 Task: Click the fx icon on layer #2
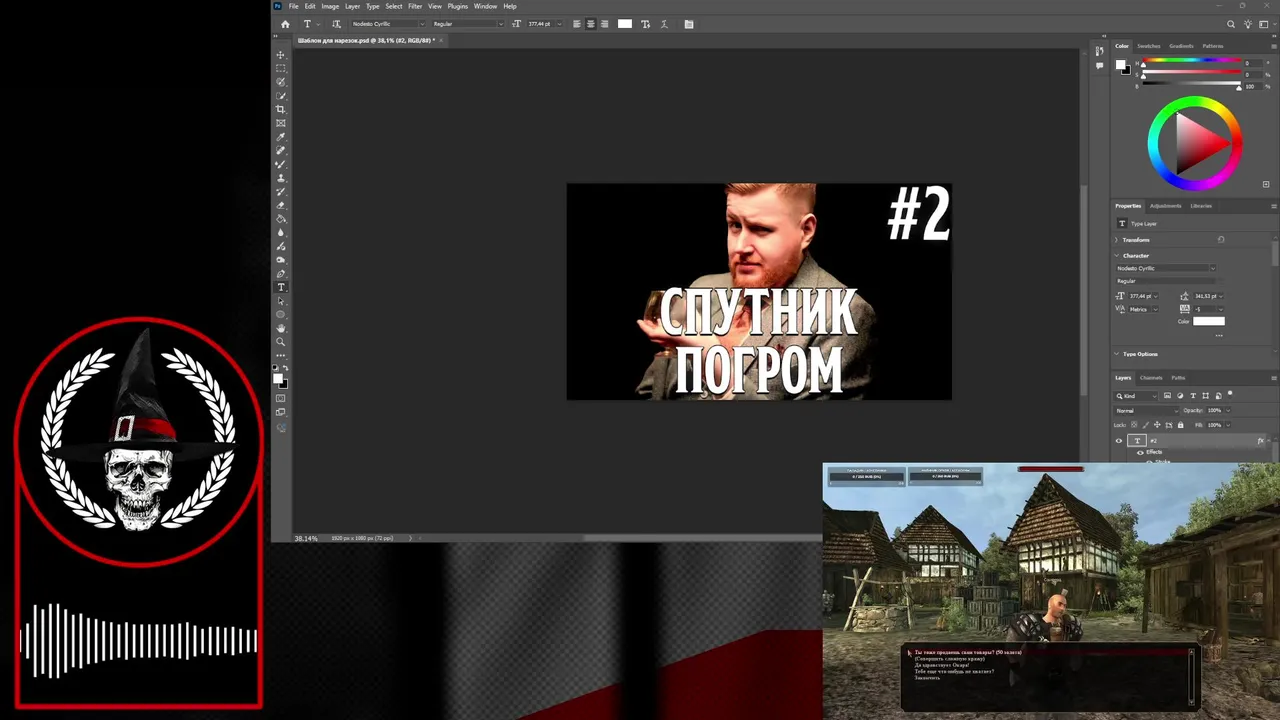(1260, 440)
